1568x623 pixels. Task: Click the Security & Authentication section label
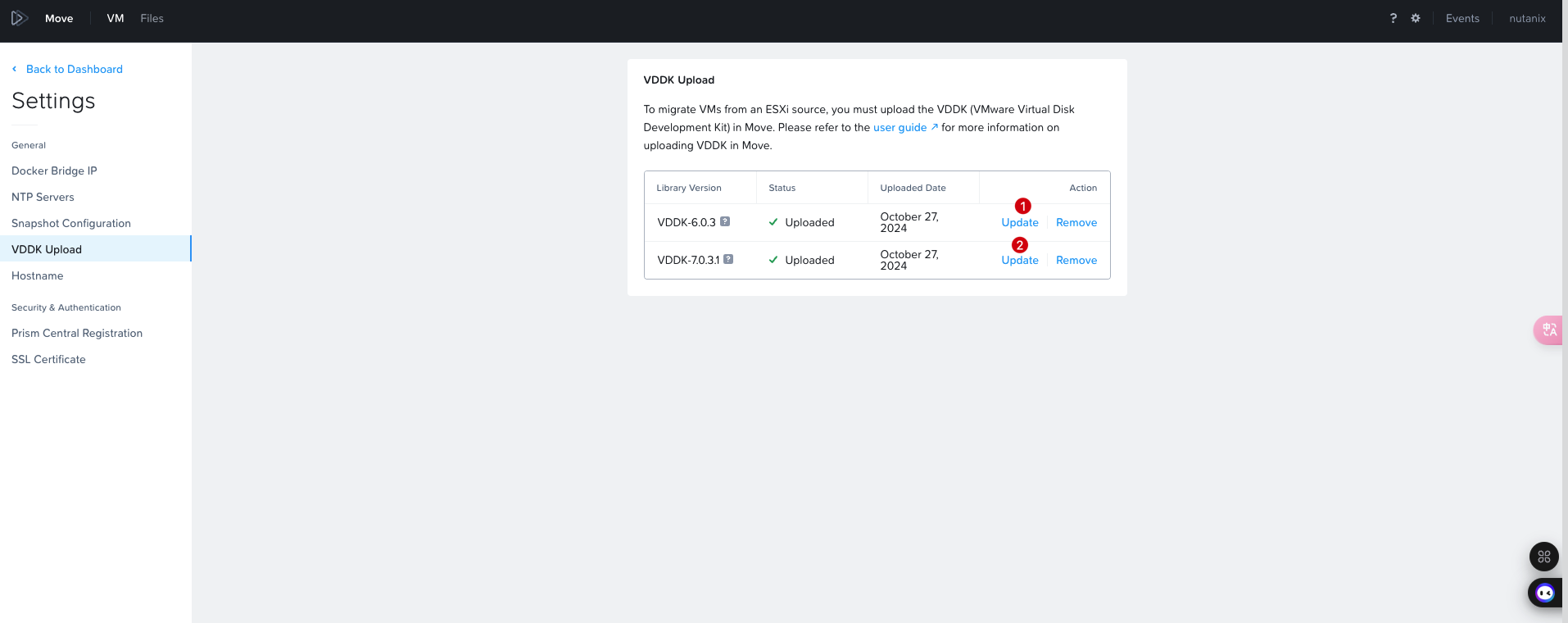66,307
